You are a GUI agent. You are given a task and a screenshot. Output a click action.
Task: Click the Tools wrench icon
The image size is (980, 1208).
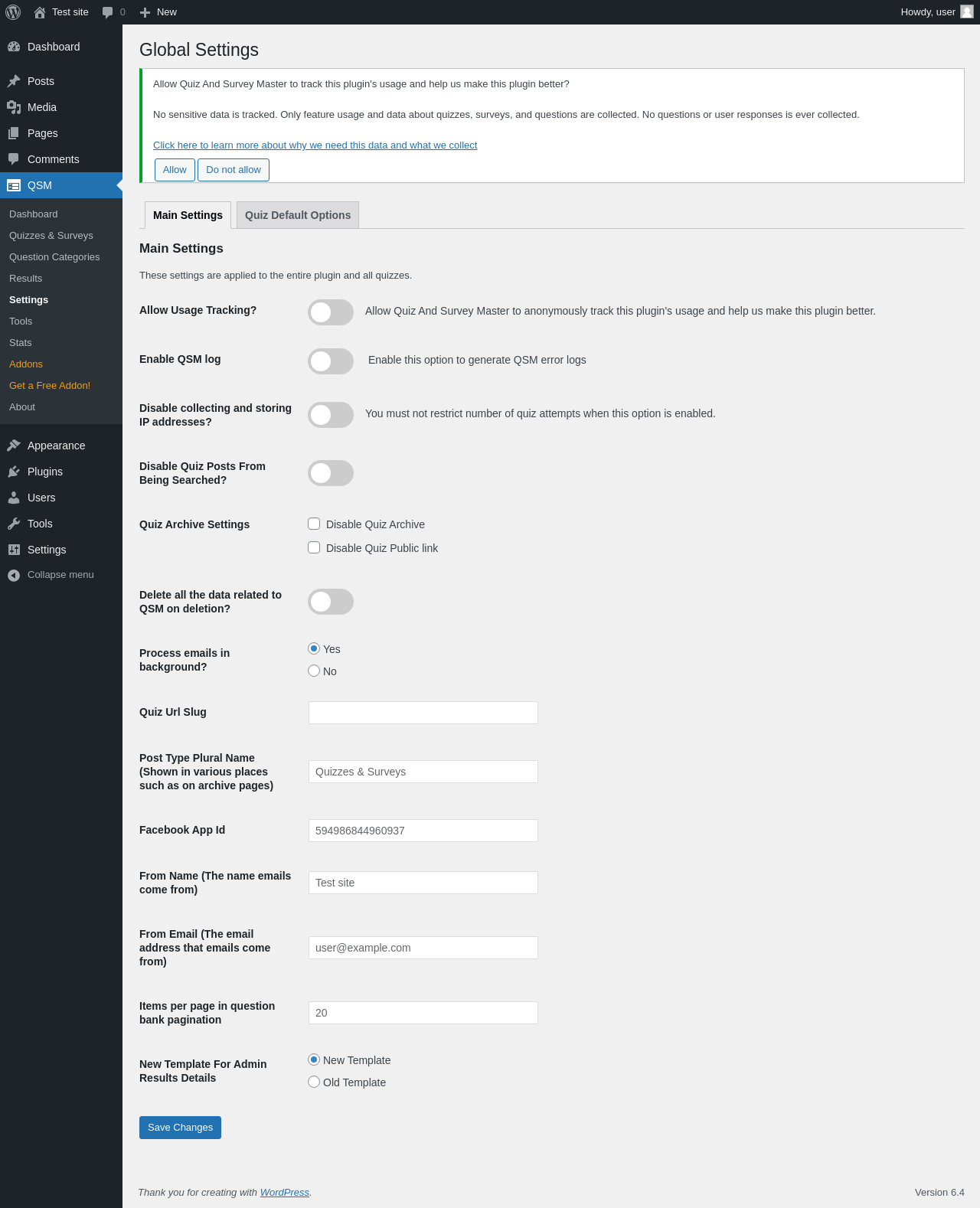click(x=14, y=524)
